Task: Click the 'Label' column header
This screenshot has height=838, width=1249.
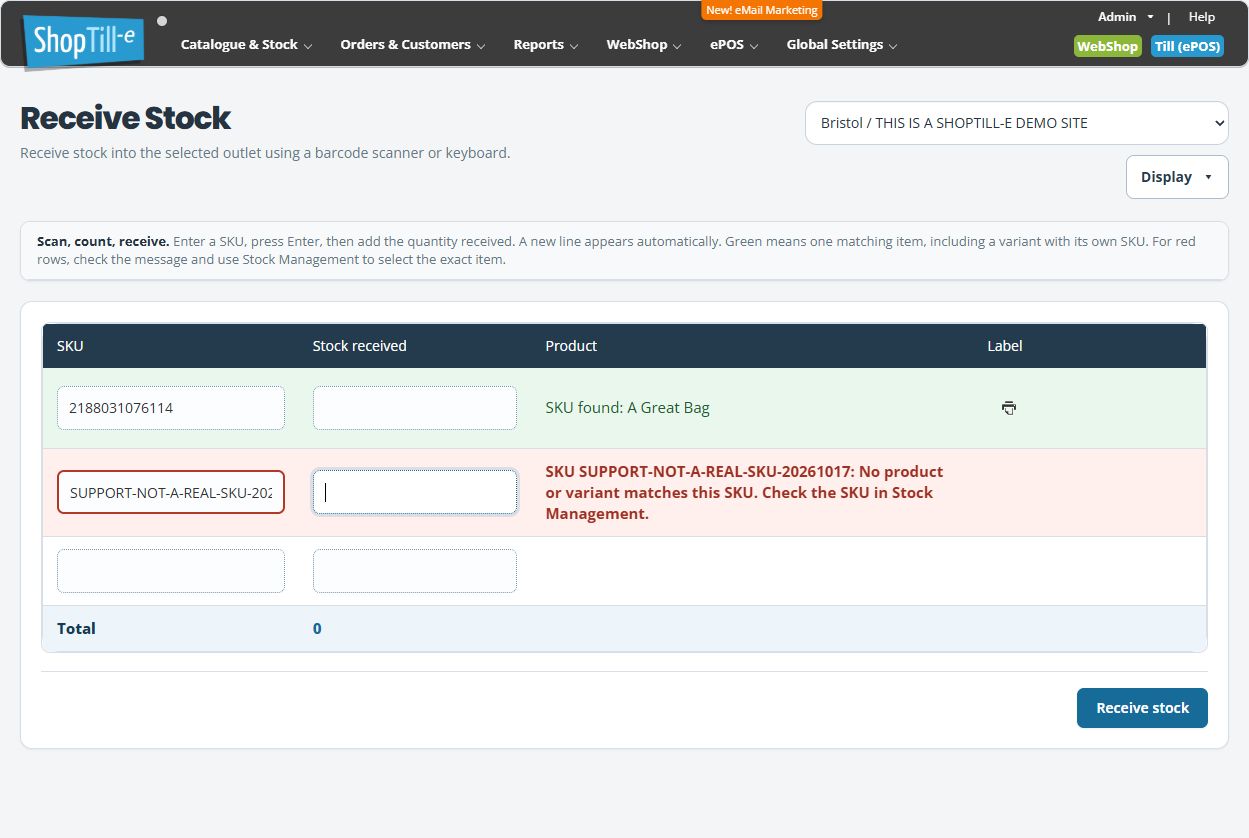Action: point(1005,346)
